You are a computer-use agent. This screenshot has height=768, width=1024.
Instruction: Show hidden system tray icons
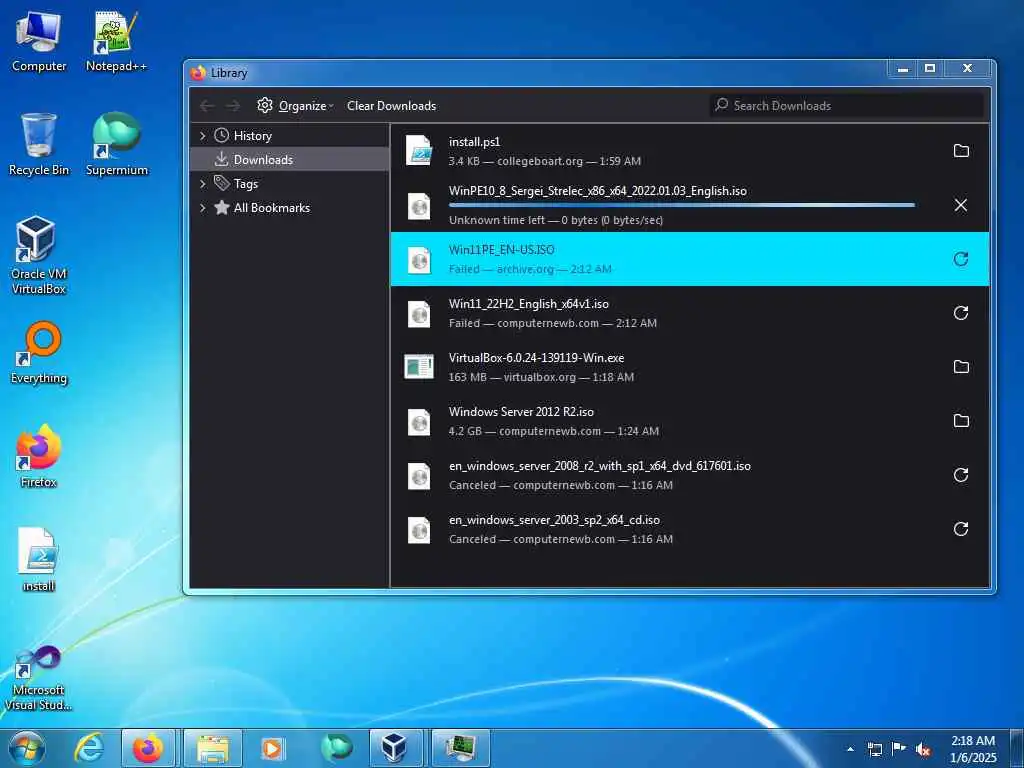[x=850, y=749]
